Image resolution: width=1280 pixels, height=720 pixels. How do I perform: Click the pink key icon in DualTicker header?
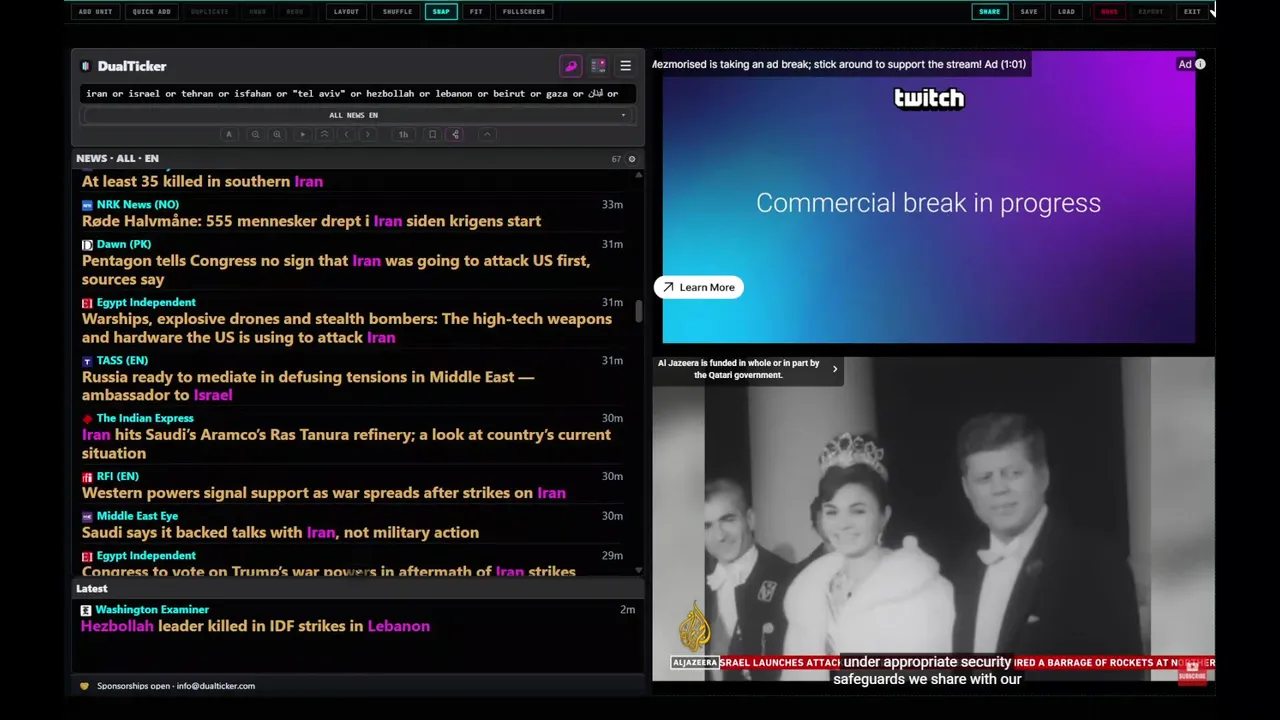(x=571, y=66)
